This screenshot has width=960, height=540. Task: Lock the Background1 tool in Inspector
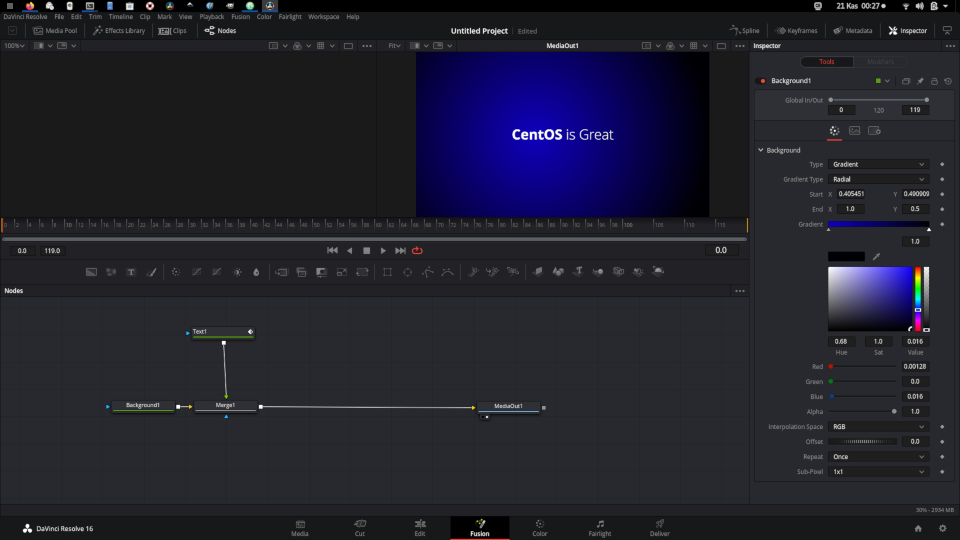coord(934,81)
